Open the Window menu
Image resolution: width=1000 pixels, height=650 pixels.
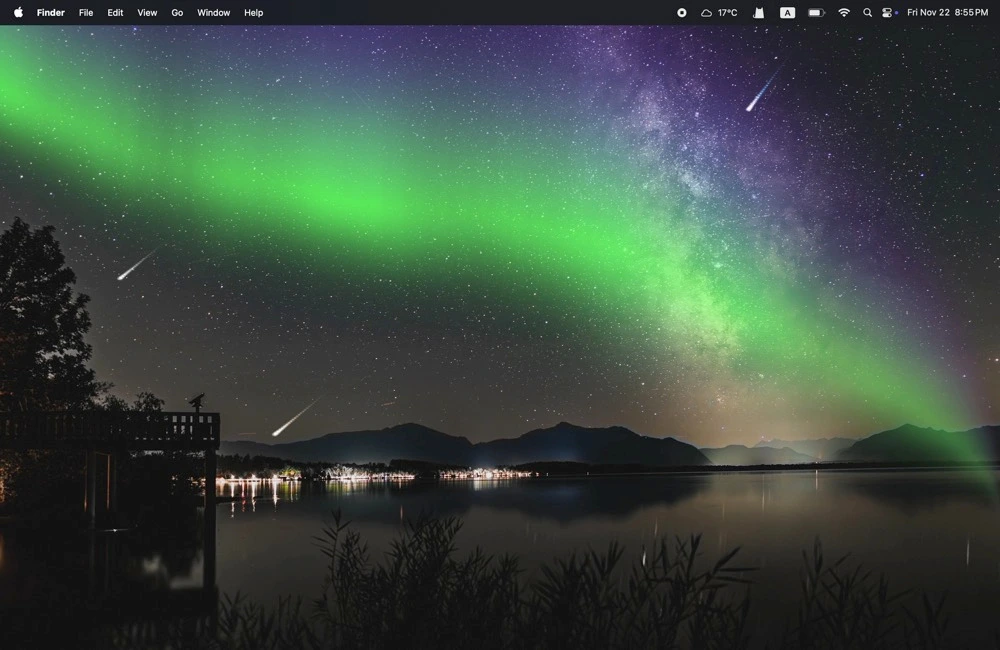(x=213, y=12)
